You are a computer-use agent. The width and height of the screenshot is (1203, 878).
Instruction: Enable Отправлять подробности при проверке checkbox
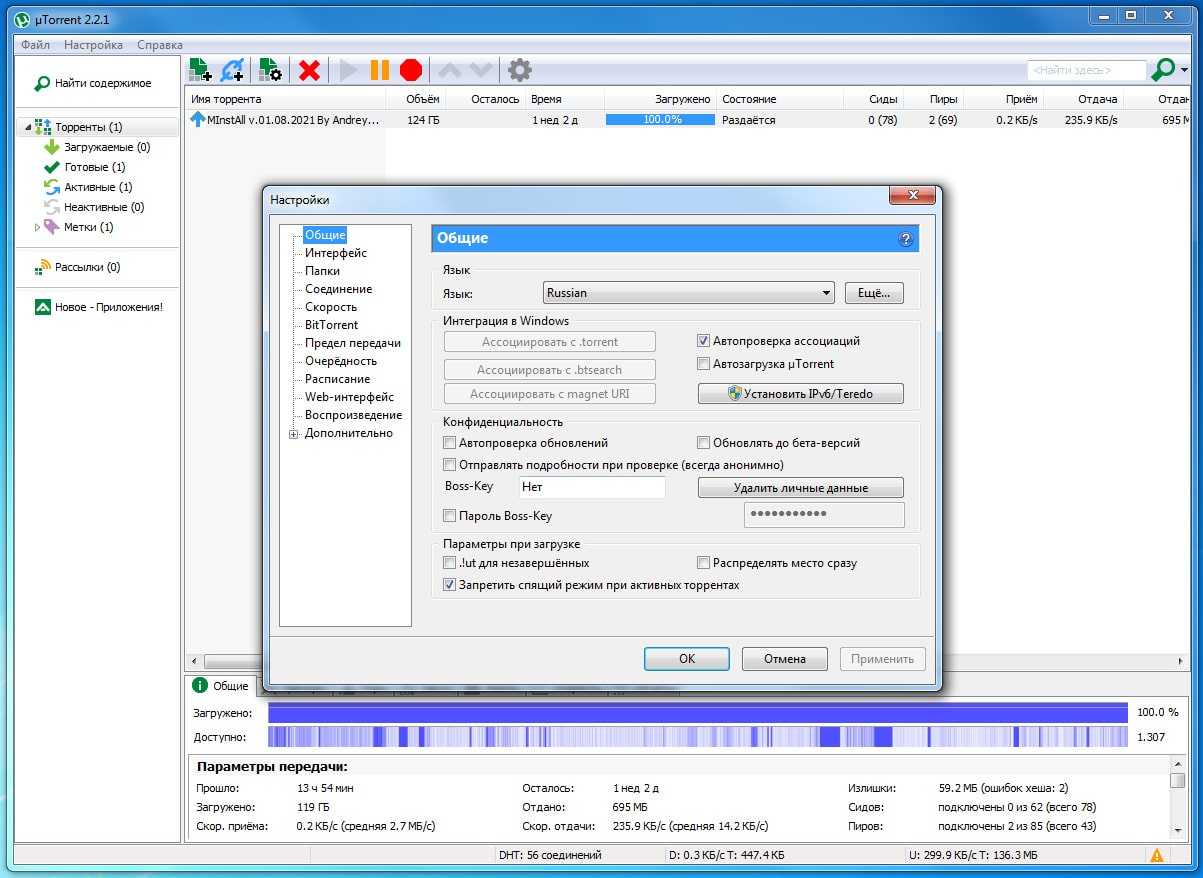449,464
